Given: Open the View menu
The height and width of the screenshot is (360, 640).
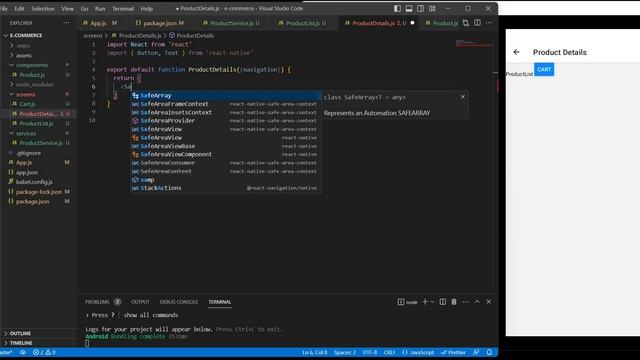Looking at the screenshot, I should click(67, 8).
